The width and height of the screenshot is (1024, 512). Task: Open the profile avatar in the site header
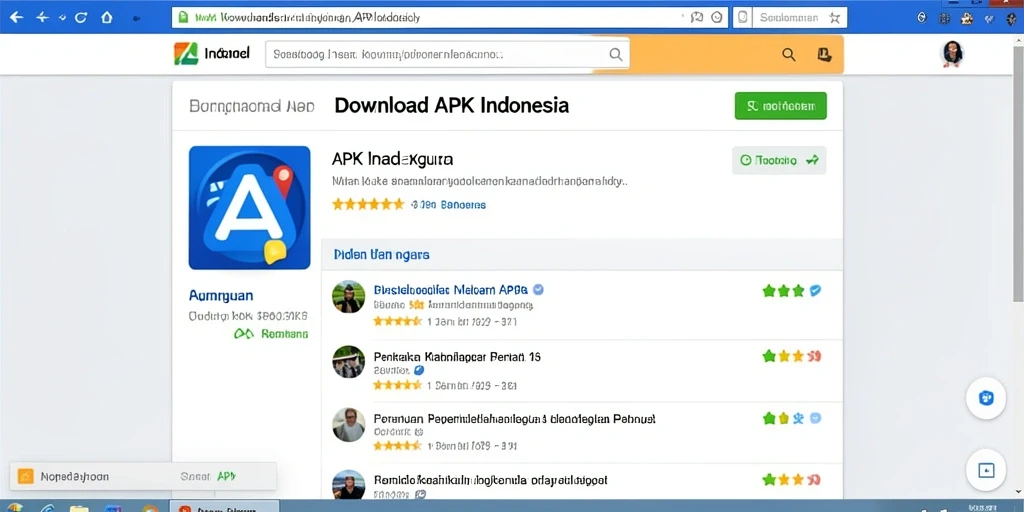953,54
